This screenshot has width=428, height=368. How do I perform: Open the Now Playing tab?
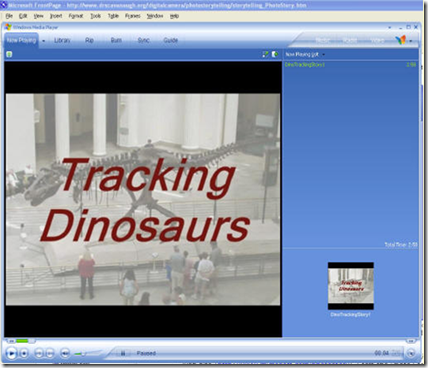pos(21,40)
